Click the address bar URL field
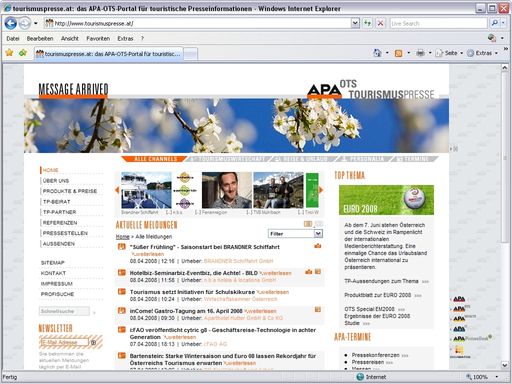The width and height of the screenshot is (512, 384). coord(197,23)
